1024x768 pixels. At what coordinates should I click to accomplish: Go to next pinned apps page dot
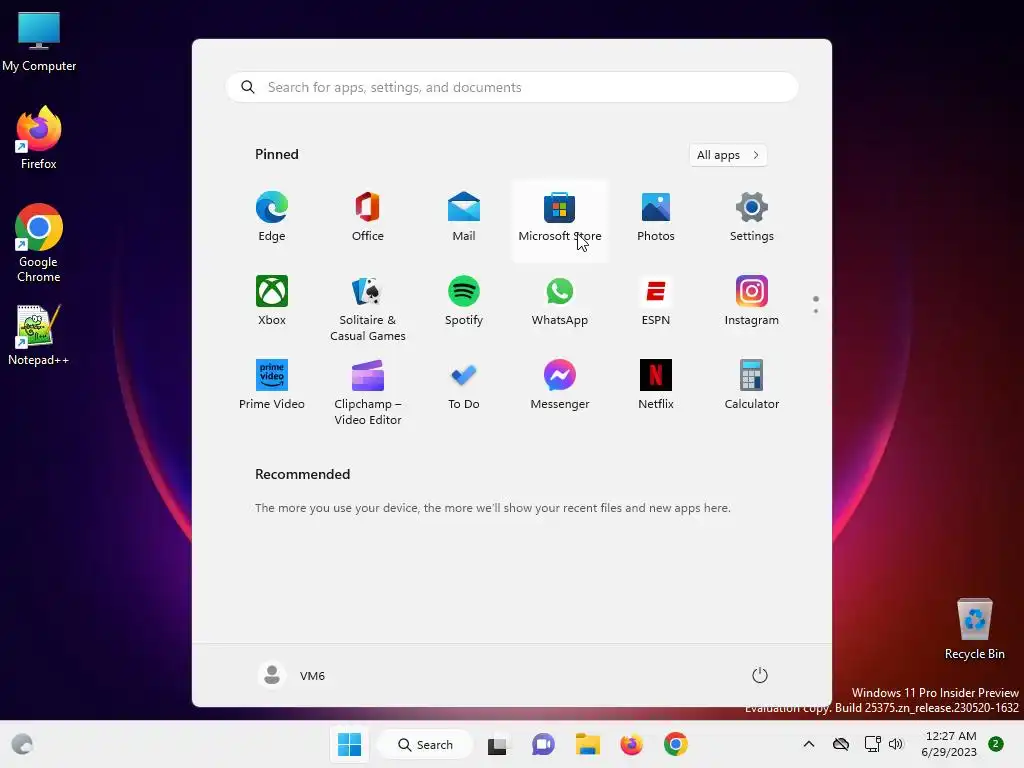816,311
